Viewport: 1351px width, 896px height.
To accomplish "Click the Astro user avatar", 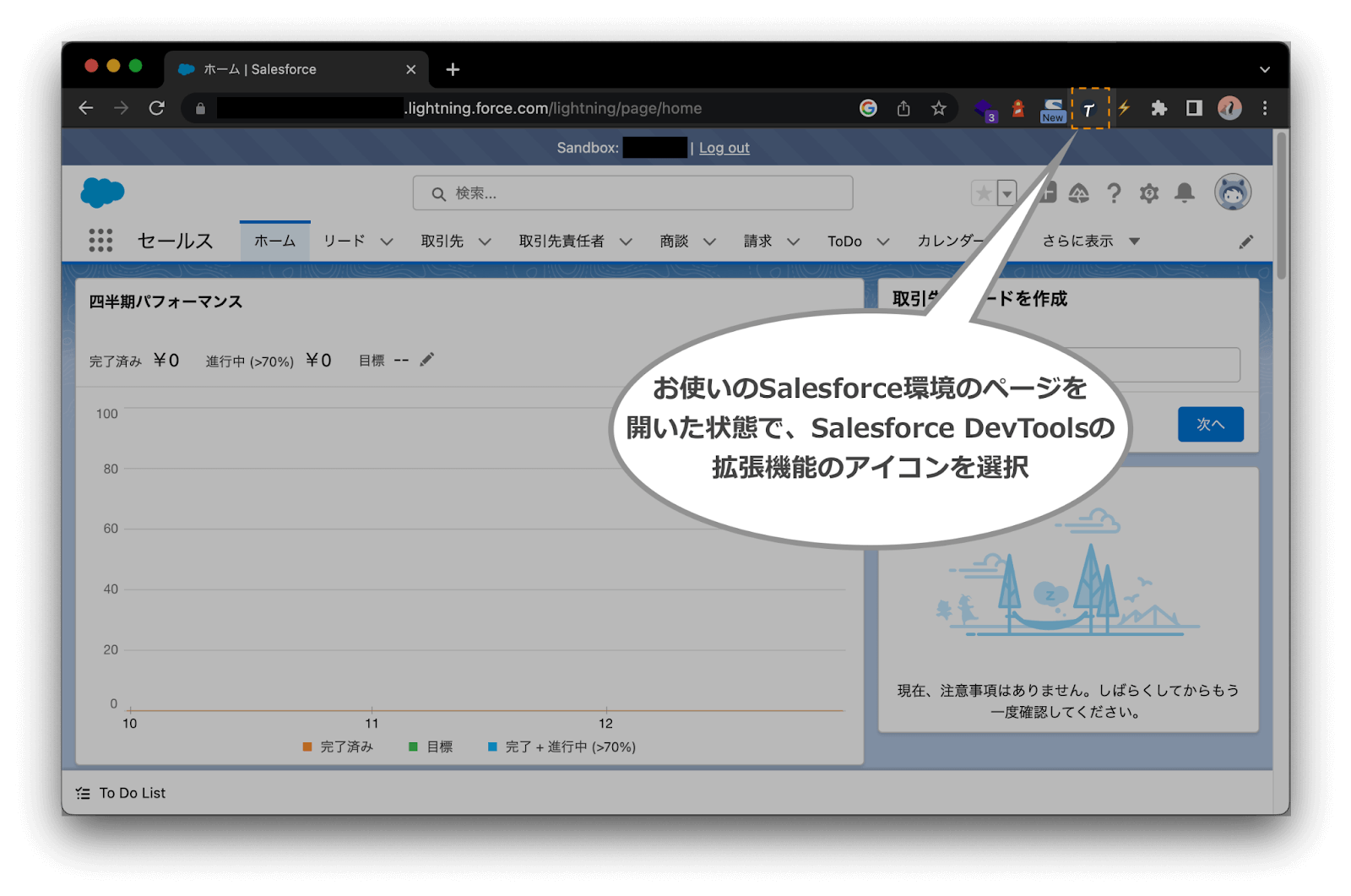I will click(x=1232, y=193).
